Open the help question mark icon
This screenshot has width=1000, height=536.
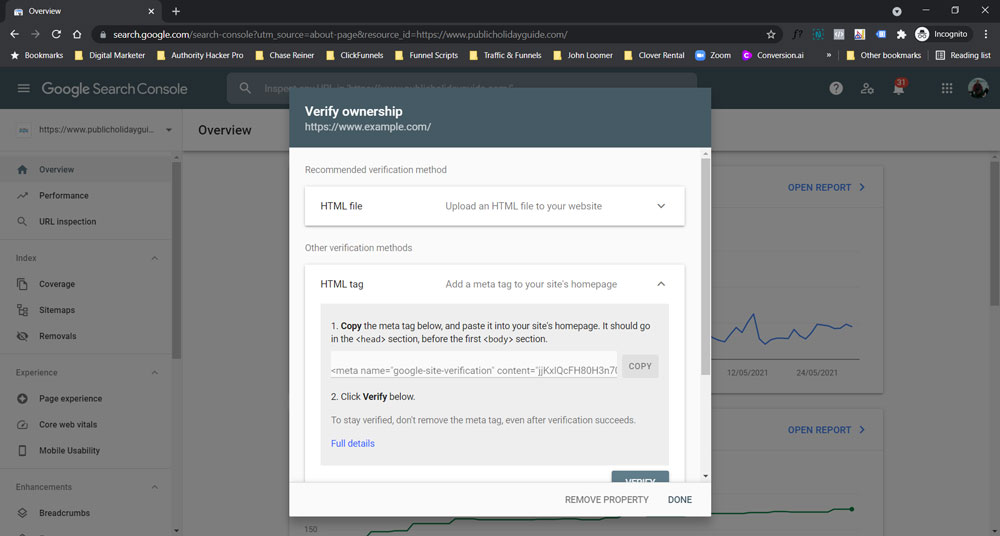(836, 89)
